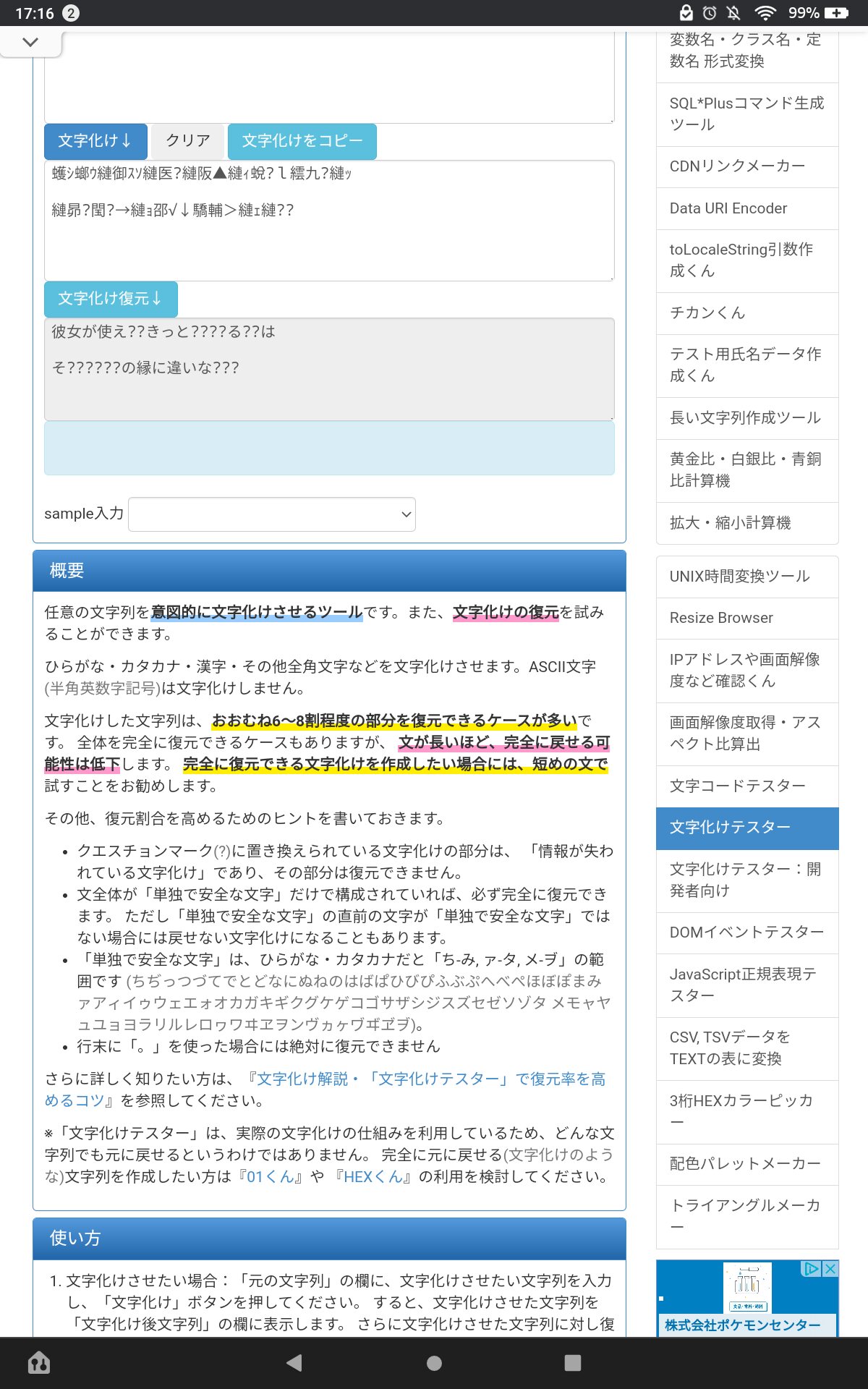The height and width of the screenshot is (1389, 868).
Task: Tap the Android back navigation icon
Action: pyautogui.click(x=294, y=1363)
